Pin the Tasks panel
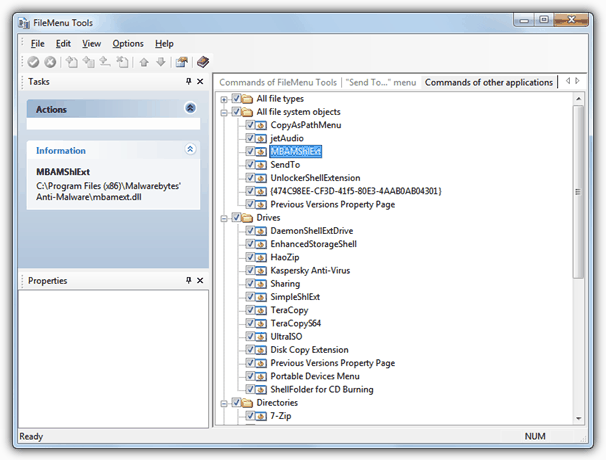Screen dimensions: 606x460 pyautogui.click(x=189, y=82)
